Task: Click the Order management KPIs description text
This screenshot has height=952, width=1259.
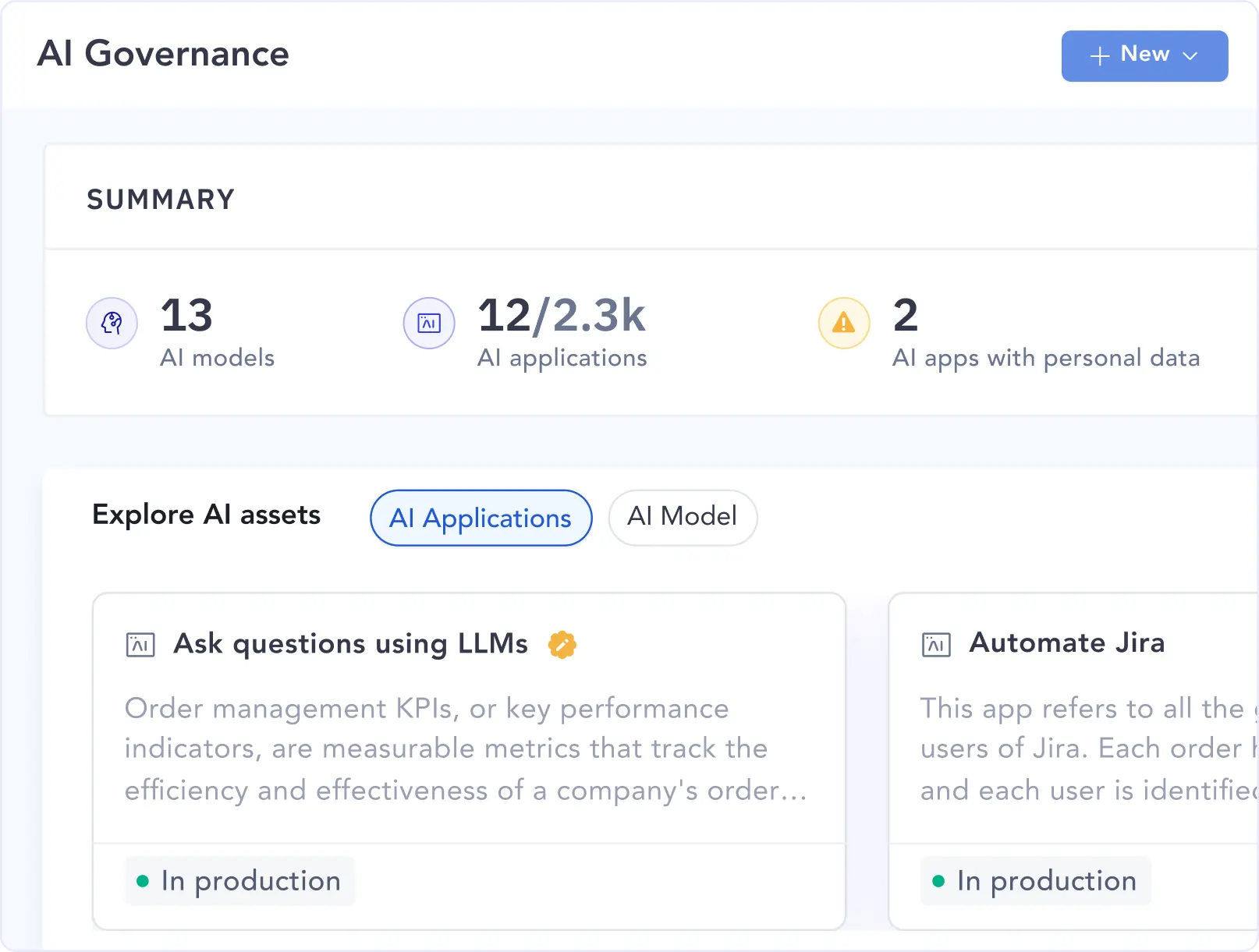Action: pyautogui.click(x=465, y=749)
